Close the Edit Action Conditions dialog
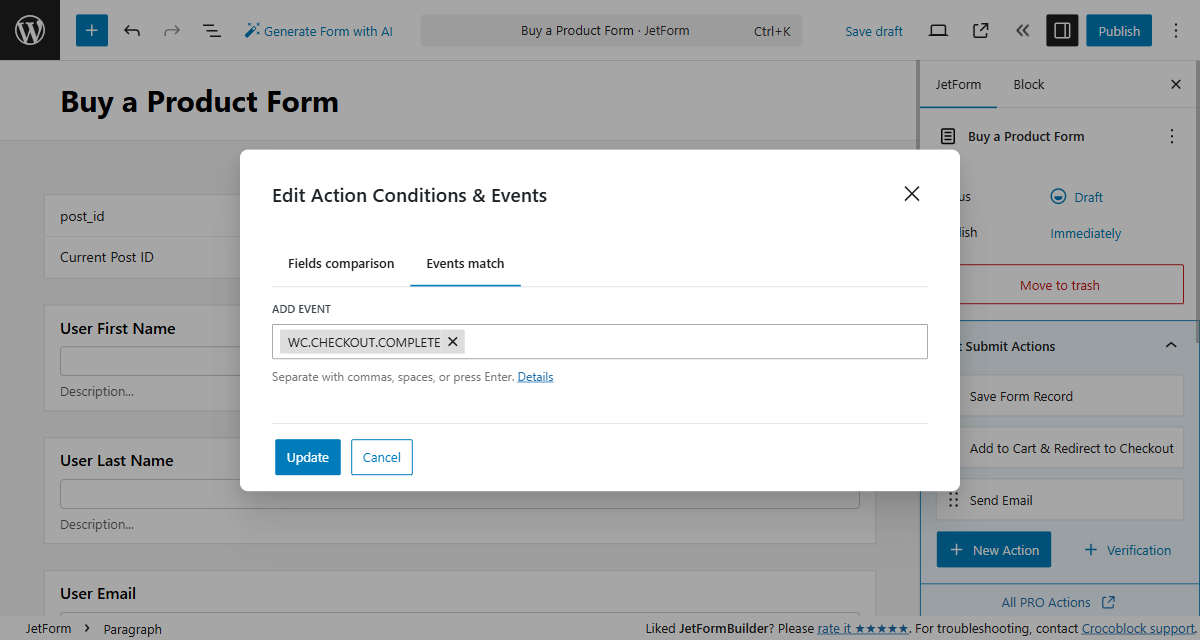This screenshot has width=1200, height=640. click(x=912, y=194)
